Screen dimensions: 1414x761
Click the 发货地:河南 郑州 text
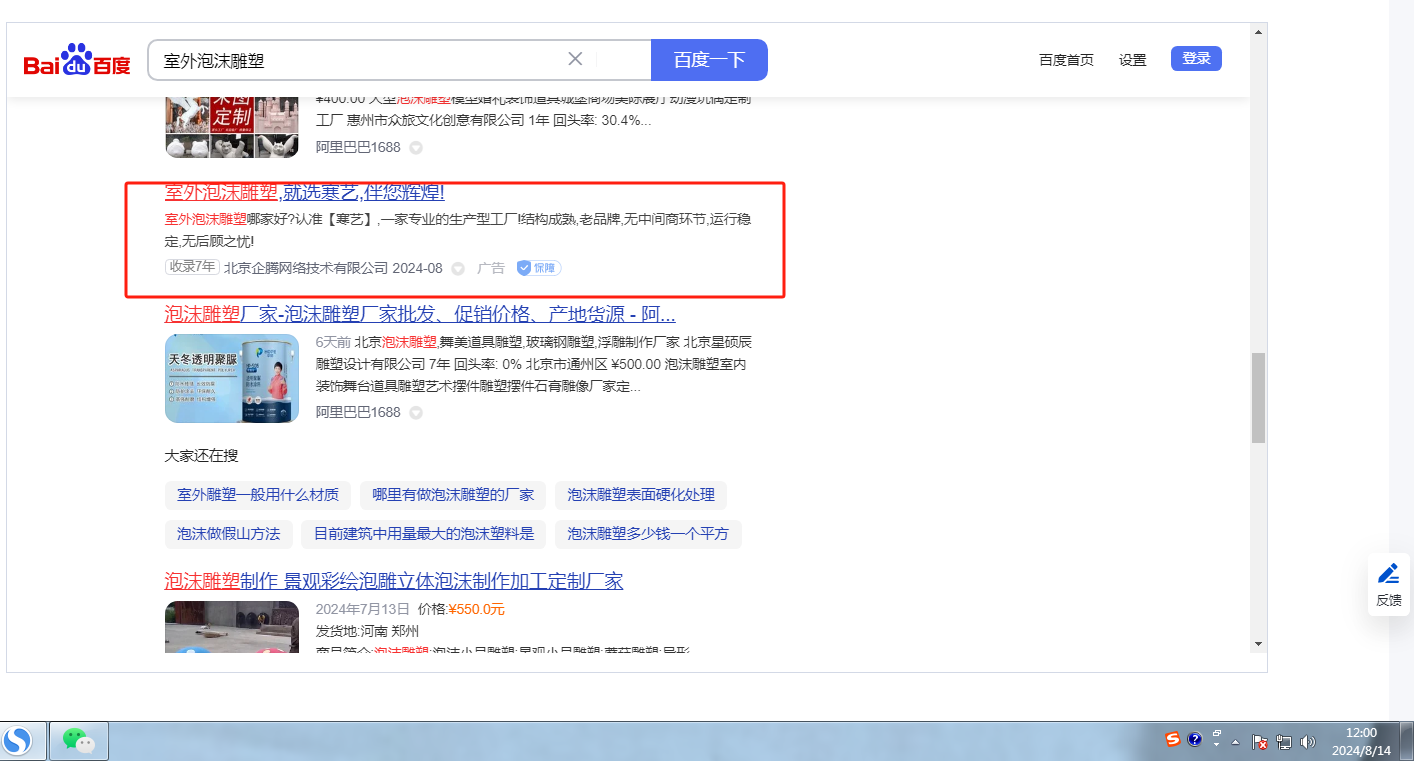point(367,631)
